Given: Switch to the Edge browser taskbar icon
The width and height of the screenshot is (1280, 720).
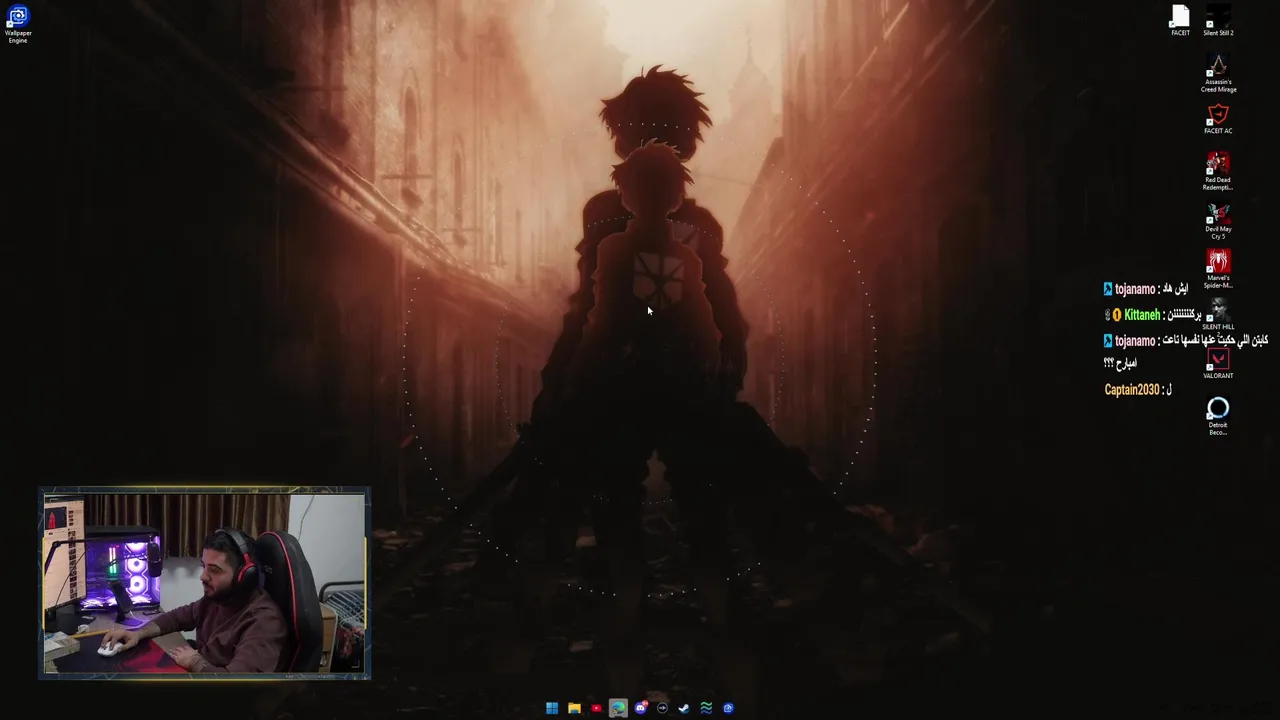Looking at the screenshot, I should (618, 708).
